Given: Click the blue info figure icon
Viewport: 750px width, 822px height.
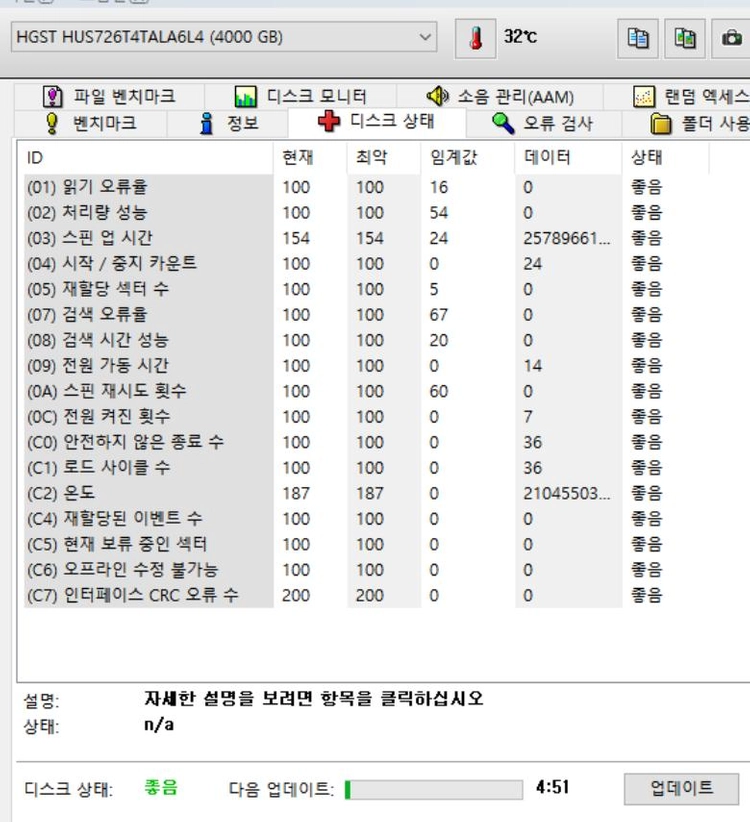Looking at the screenshot, I should tap(207, 123).
